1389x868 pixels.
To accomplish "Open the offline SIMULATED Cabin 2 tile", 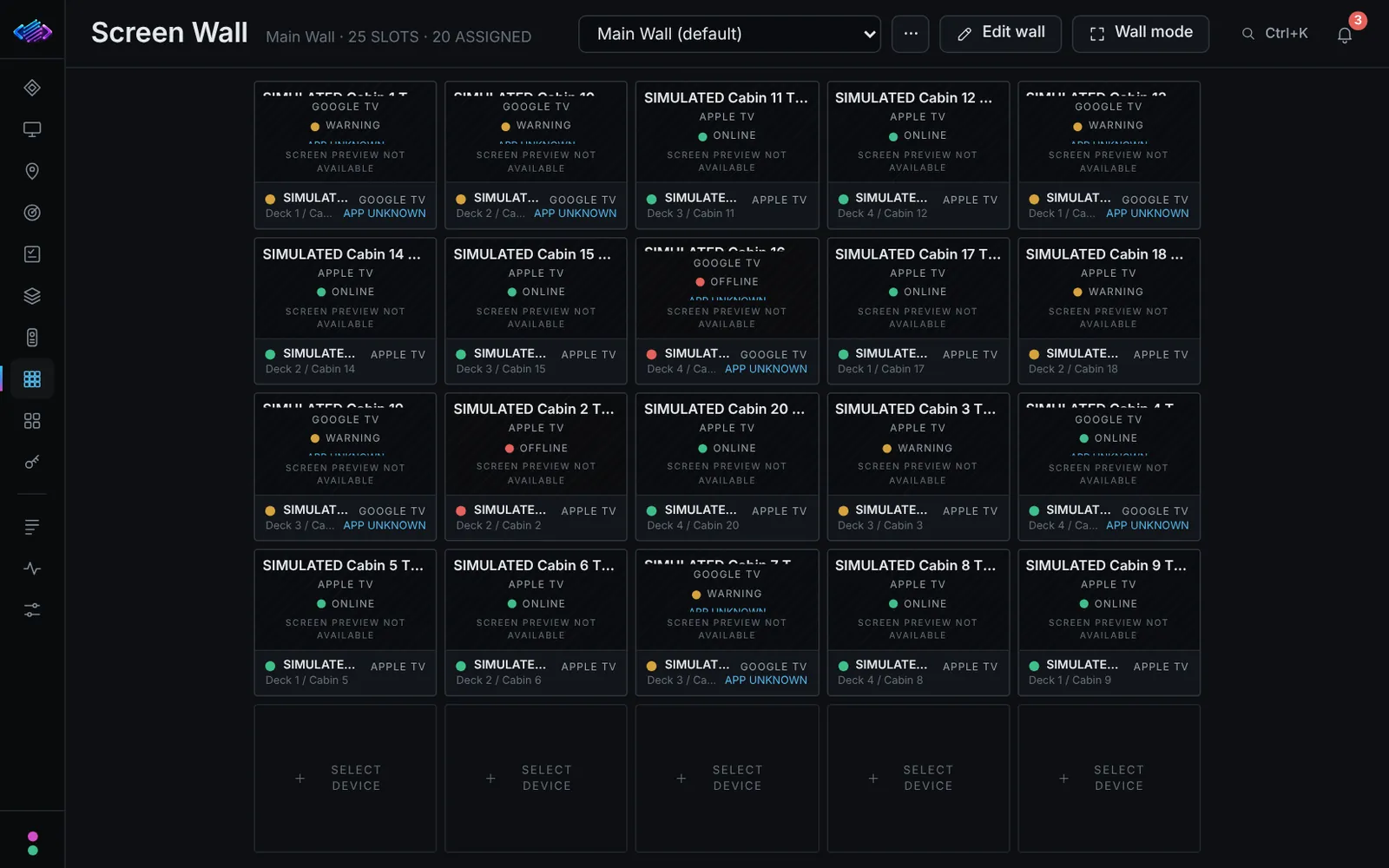I will coord(536,466).
